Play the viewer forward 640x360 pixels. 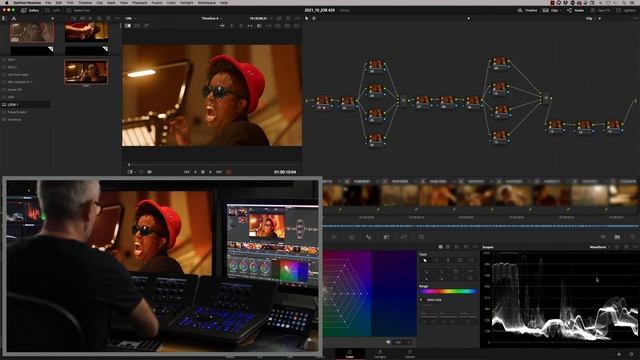coord(211,172)
